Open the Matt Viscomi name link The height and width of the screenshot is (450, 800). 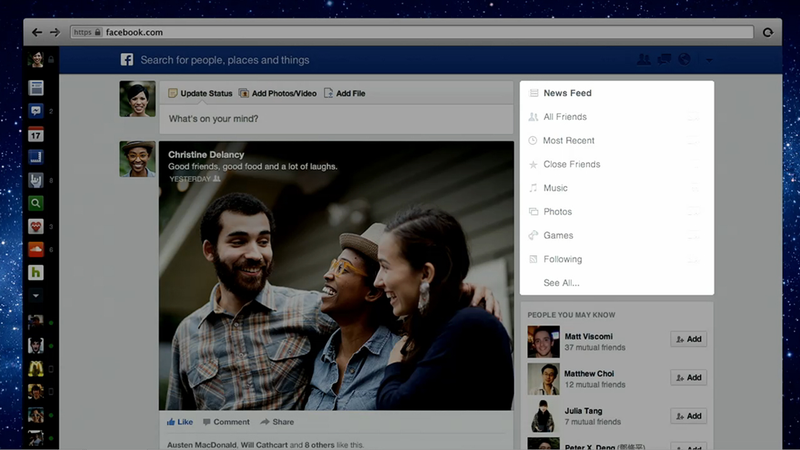[x=588, y=337]
